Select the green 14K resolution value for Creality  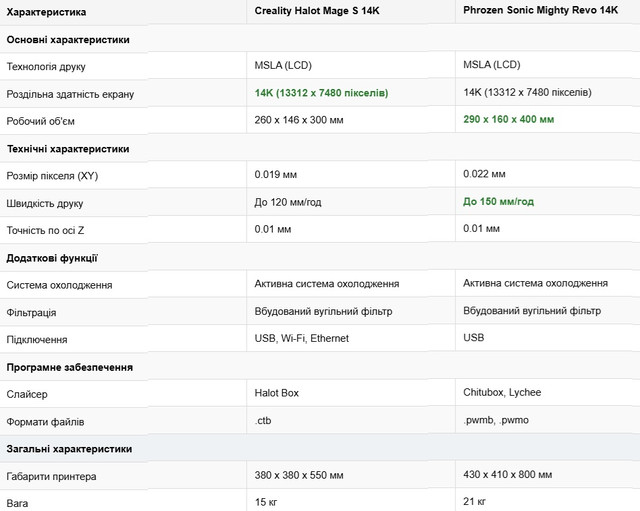tap(321, 92)
